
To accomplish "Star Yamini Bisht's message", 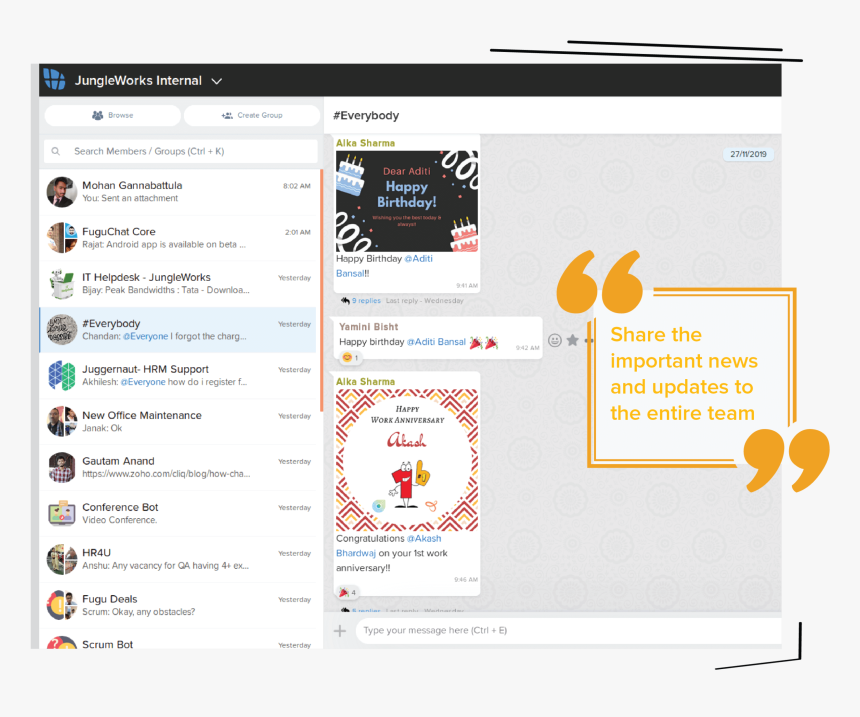I will click(x=573, y=341).
